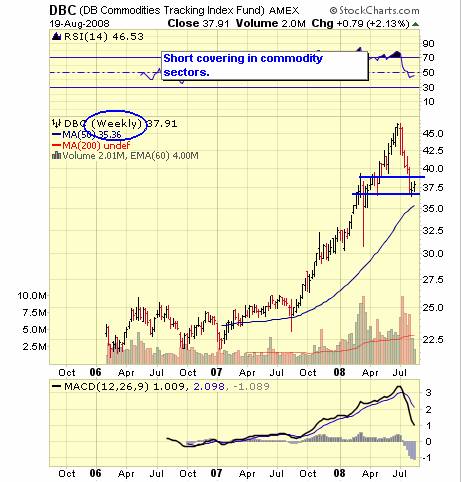
Task: Click the 30.0 price axis label
Action: point(433,254)
